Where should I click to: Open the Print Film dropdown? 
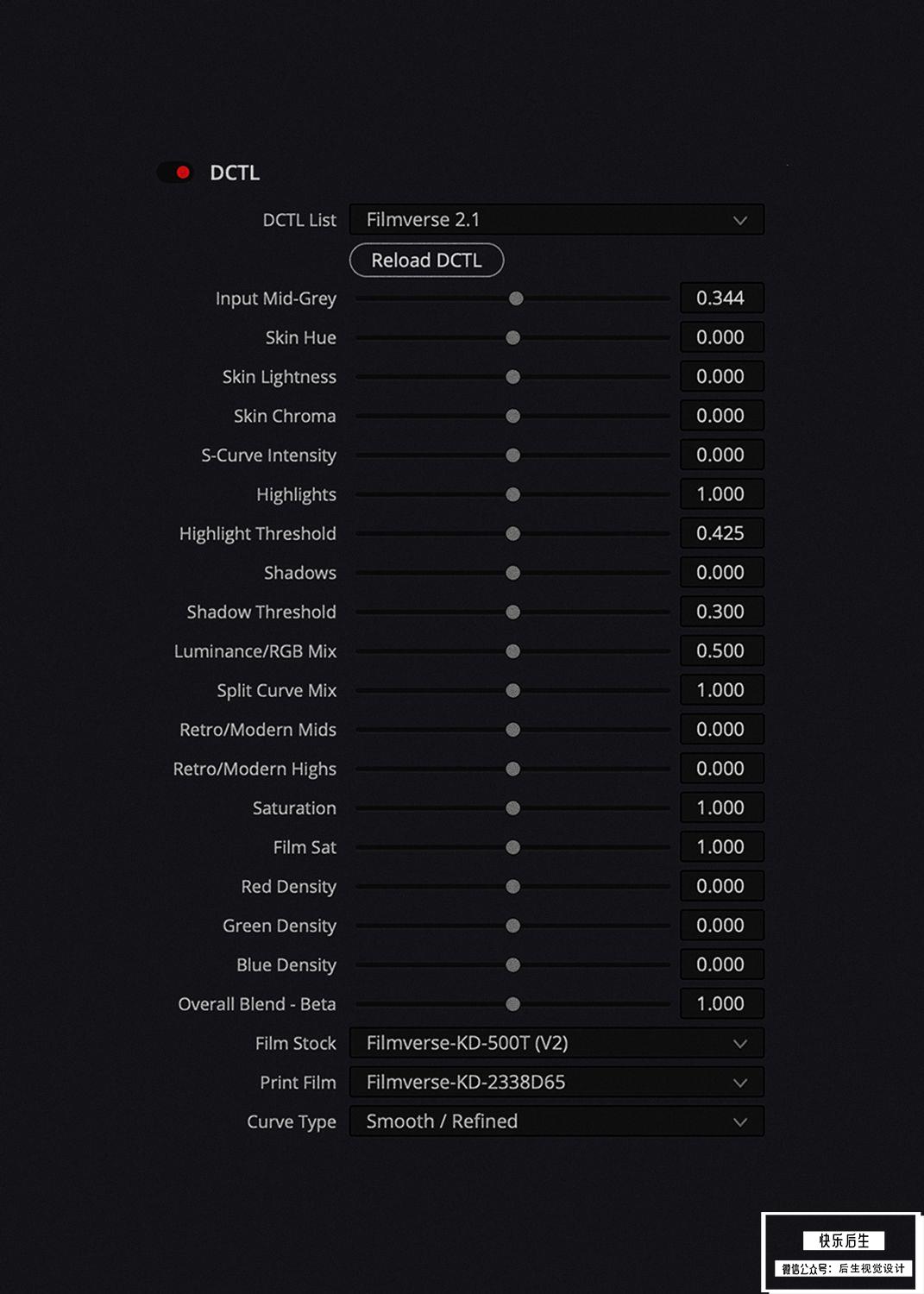[556, 1082]
